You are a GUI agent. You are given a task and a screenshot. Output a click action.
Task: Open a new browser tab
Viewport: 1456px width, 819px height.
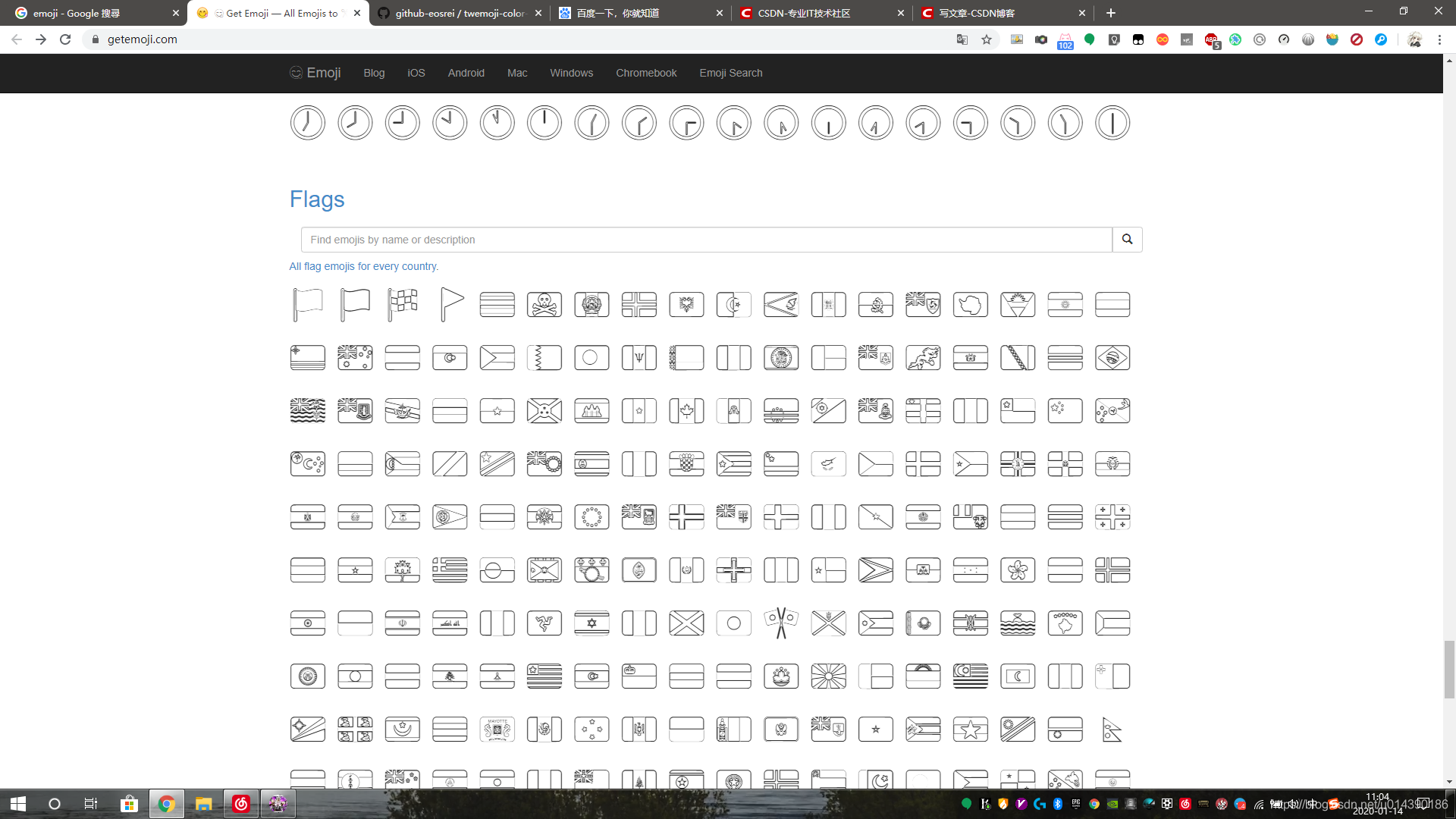pyautogui.click(x=1110, y=13)
